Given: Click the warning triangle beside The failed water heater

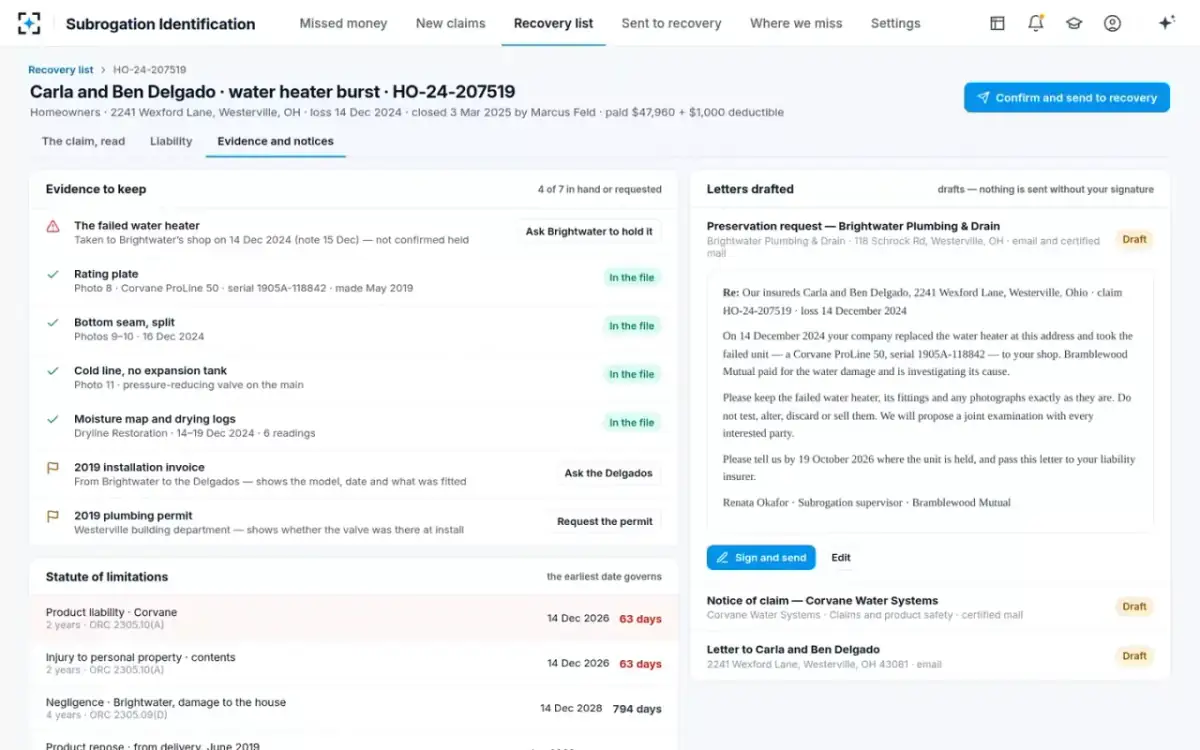Looking at the screenshot, I should (53, 227).
